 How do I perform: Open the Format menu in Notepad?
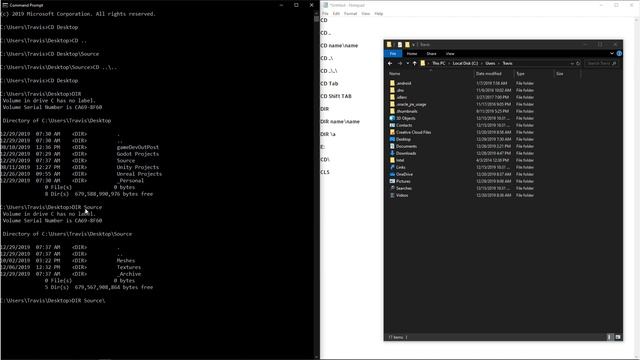click(x=350, y=13)
